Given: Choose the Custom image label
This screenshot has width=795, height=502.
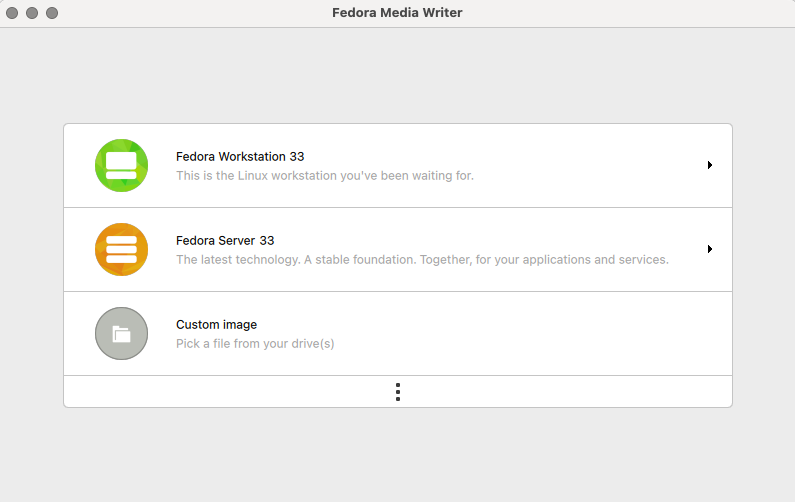Looking at the screenshot, I should click(x=216, y=325).
